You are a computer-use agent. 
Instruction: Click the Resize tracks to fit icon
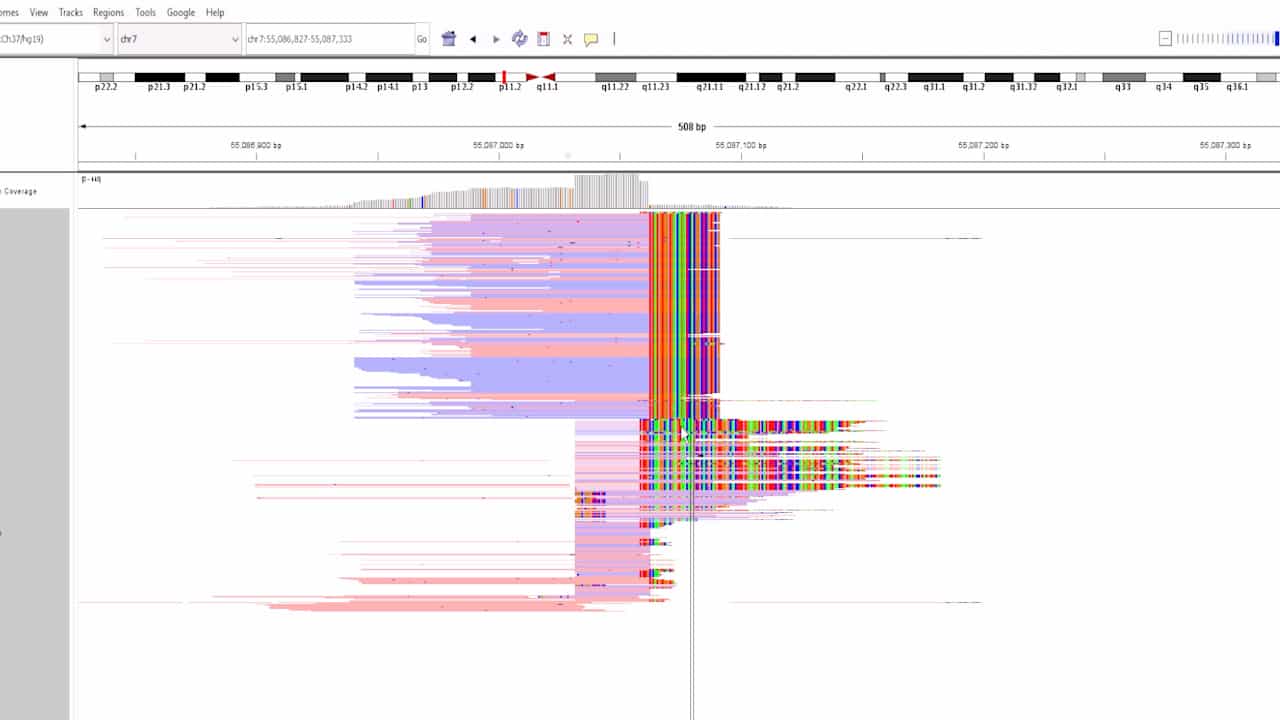click(567, 39)
